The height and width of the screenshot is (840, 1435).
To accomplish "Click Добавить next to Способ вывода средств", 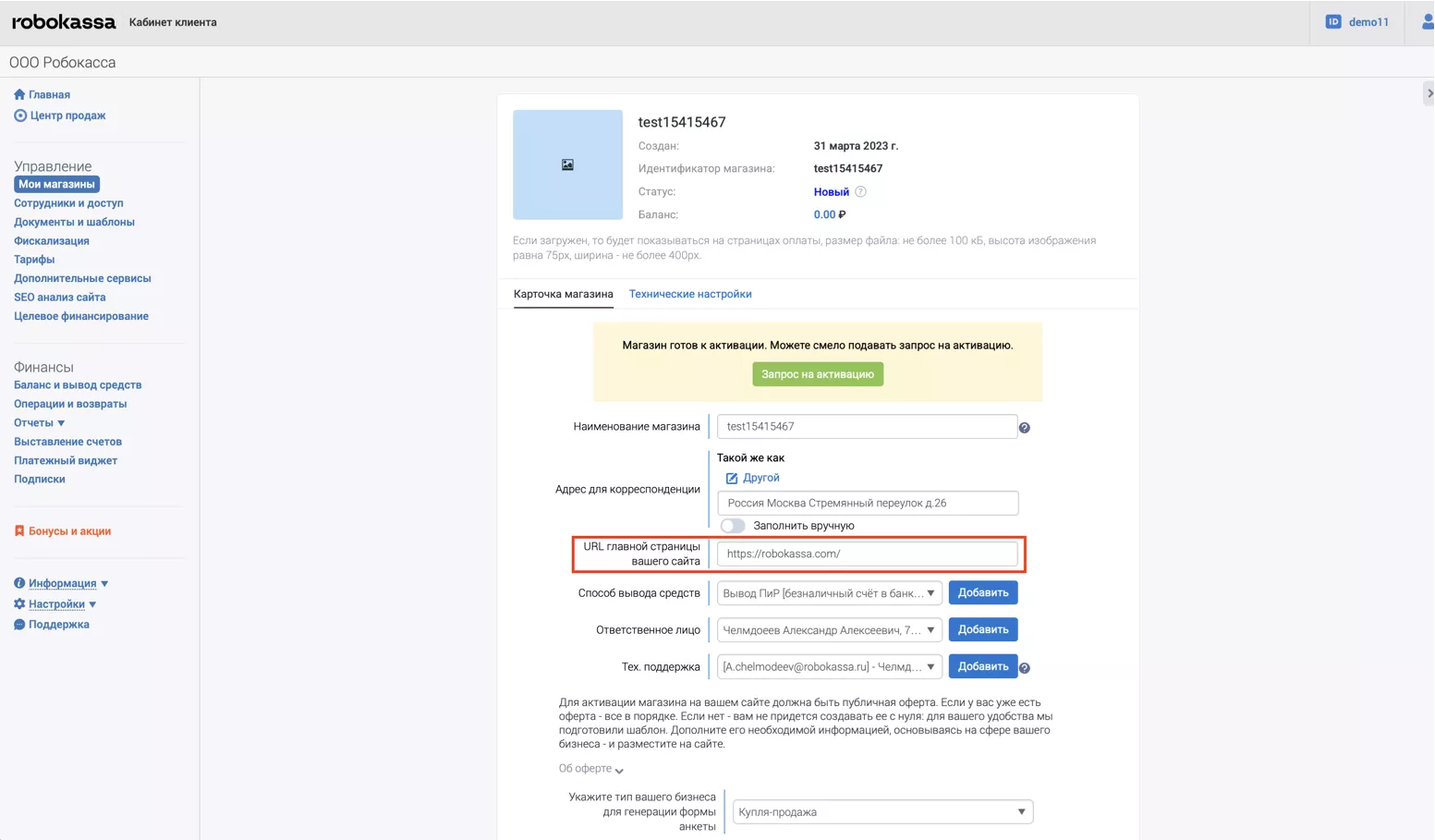I will click(983, 593).
